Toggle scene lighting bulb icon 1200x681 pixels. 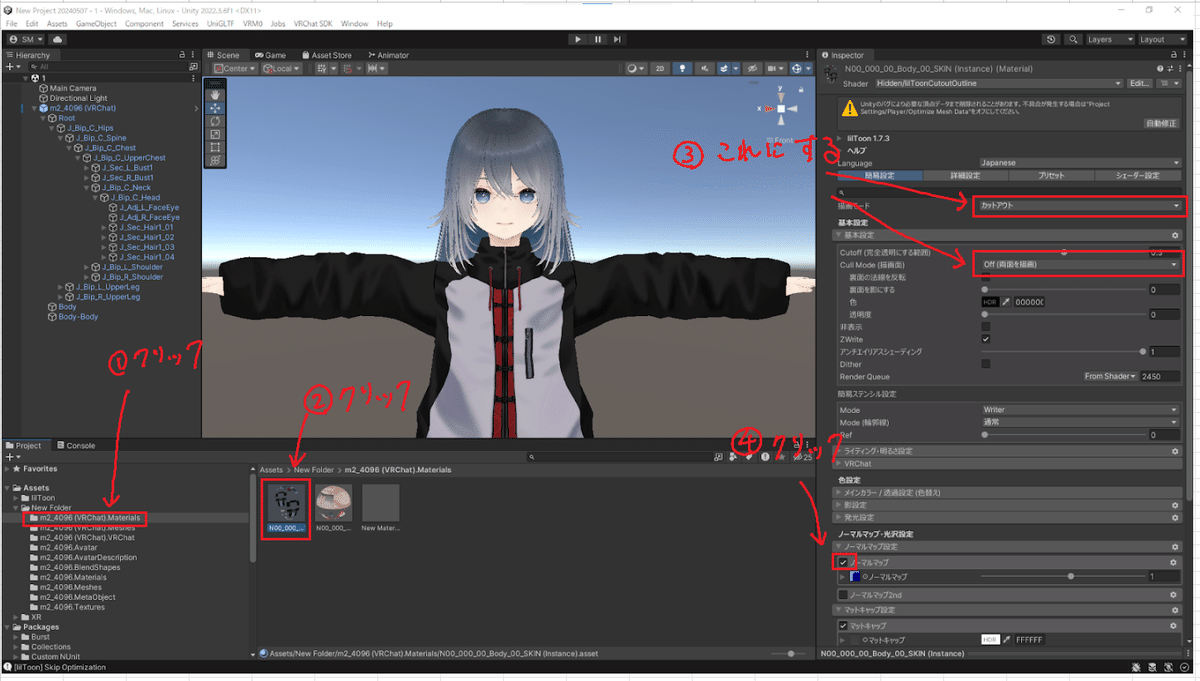(x=683, y=69)
